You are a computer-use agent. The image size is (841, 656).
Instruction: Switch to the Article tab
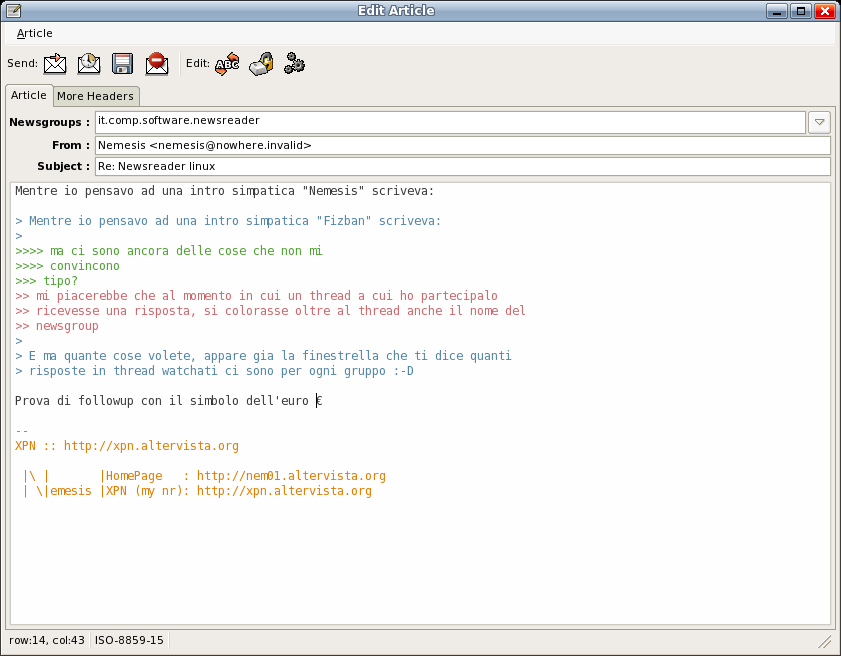tap(29, 95)
